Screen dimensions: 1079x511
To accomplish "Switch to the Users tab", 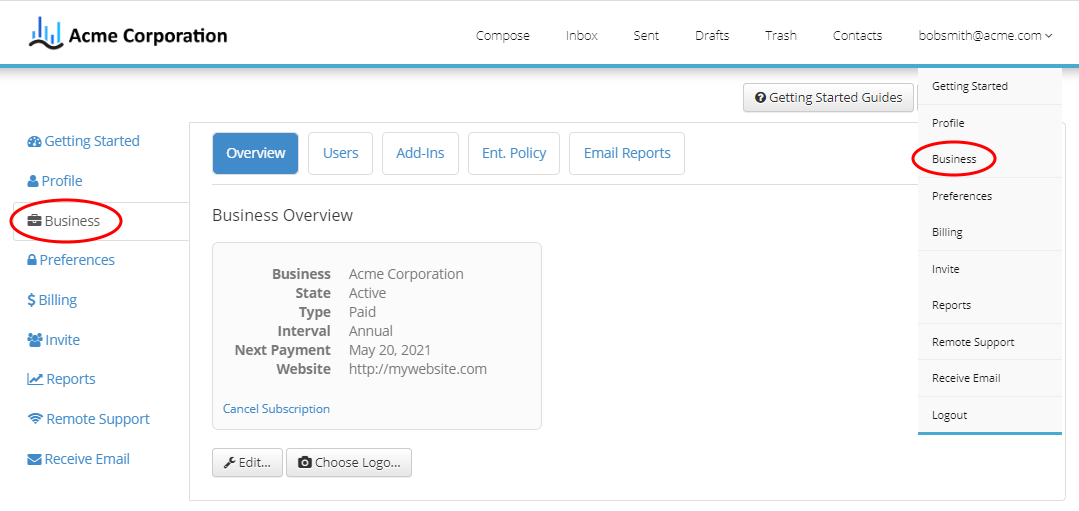I will (x=341, y=153).
